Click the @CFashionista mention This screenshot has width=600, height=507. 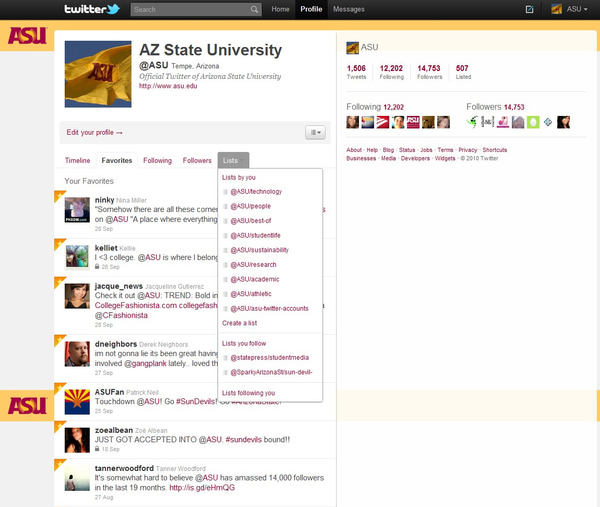pyautogui.click(x=121, y=315)
